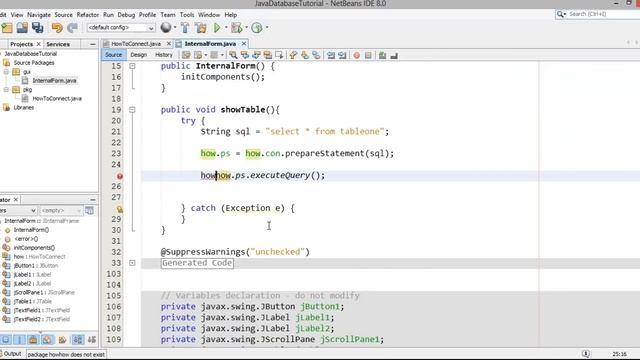Viewport: 640px width, 360px height.
Task: Click the Save All toolbar icon
Action: coord(38,28)
